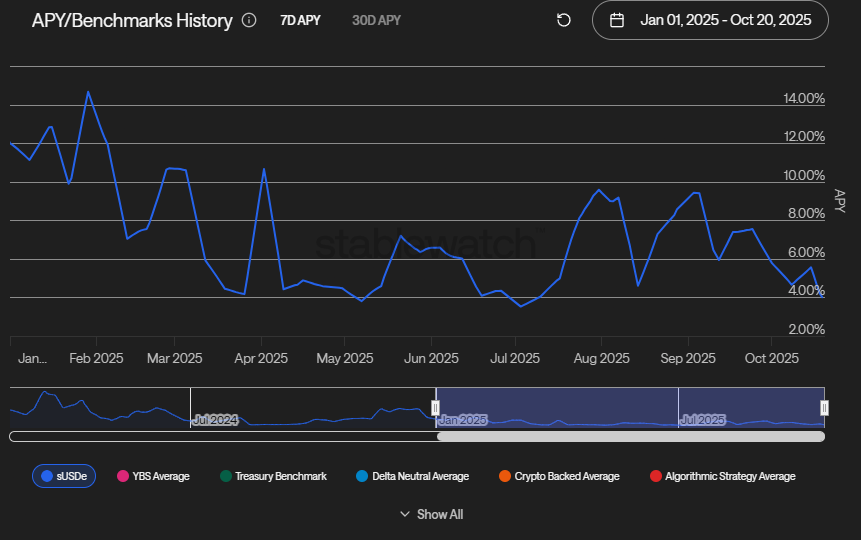Click the Jul 2025 marker in the navigator
This screenshot has width=861, height=540.
pyautogui.click(x=703, y=420)
